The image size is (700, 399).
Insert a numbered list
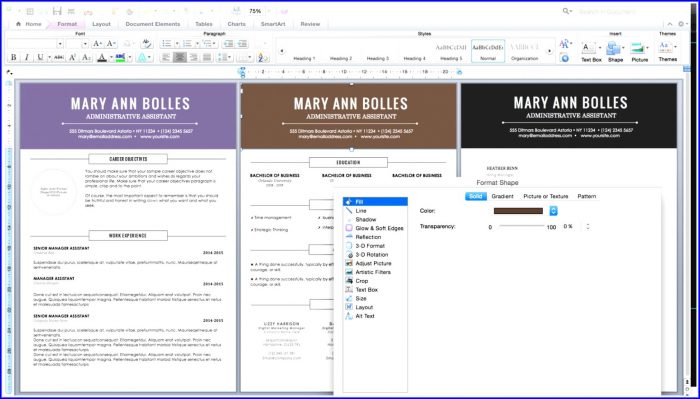tap(187, 44)
